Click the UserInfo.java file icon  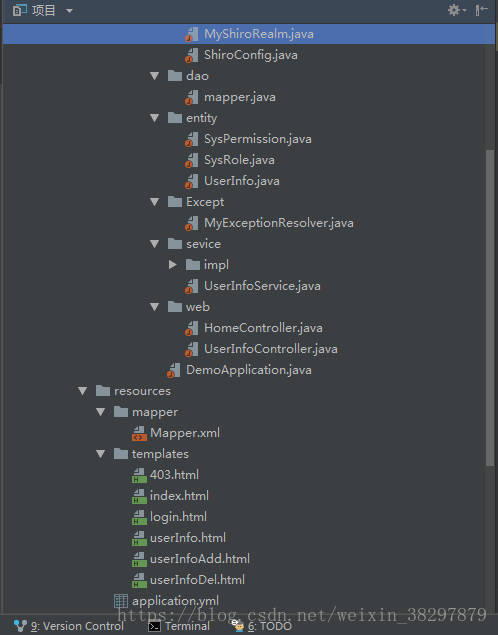[x=192, y=181]
